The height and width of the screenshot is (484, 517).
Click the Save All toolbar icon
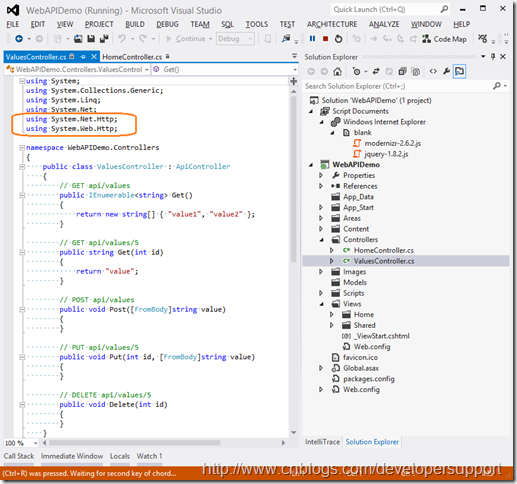tap(104, 39)
